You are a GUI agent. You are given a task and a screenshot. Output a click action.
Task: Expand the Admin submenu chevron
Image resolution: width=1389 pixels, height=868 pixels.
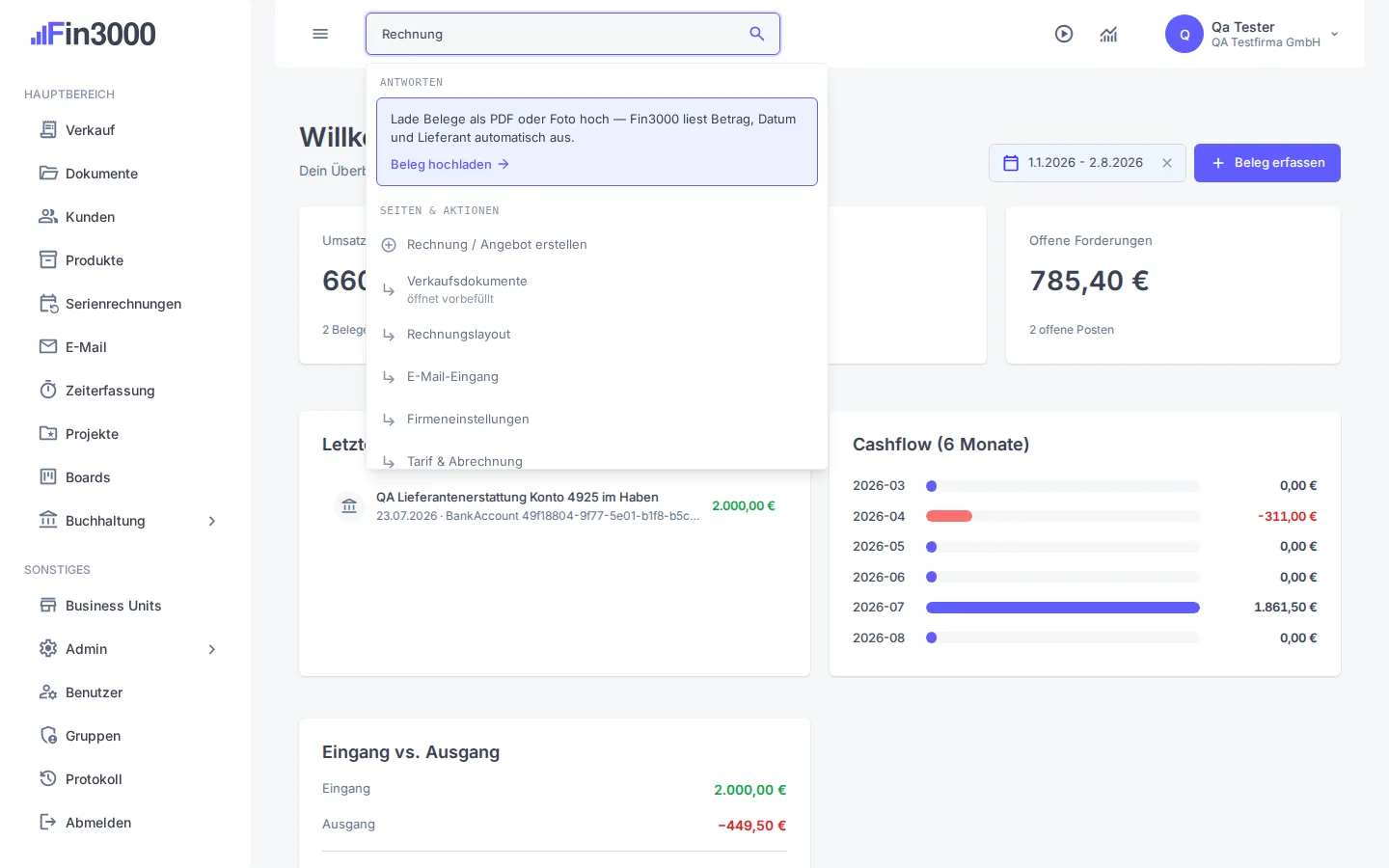(212, 649)
